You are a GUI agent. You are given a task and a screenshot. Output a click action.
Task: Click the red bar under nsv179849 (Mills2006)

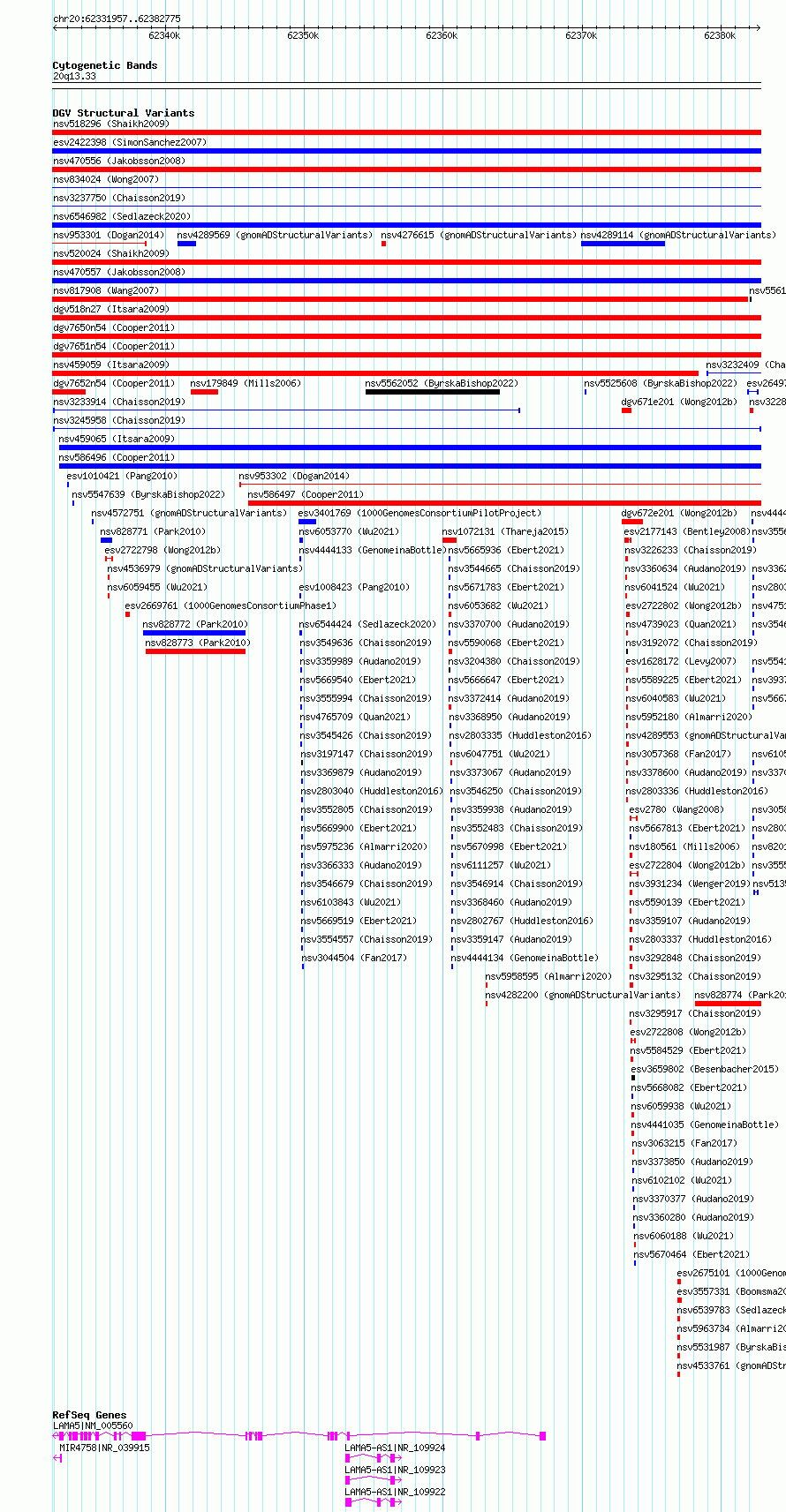click(204, 392)
